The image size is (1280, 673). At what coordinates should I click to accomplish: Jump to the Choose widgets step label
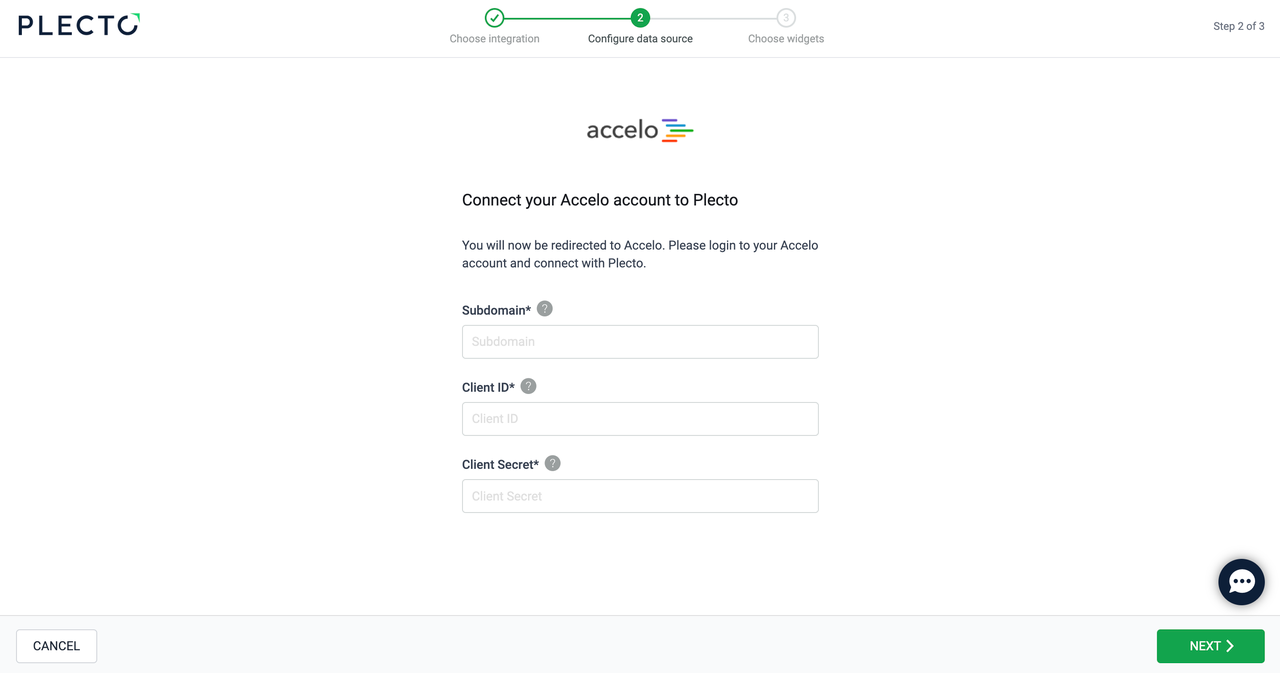pos(786,39)
